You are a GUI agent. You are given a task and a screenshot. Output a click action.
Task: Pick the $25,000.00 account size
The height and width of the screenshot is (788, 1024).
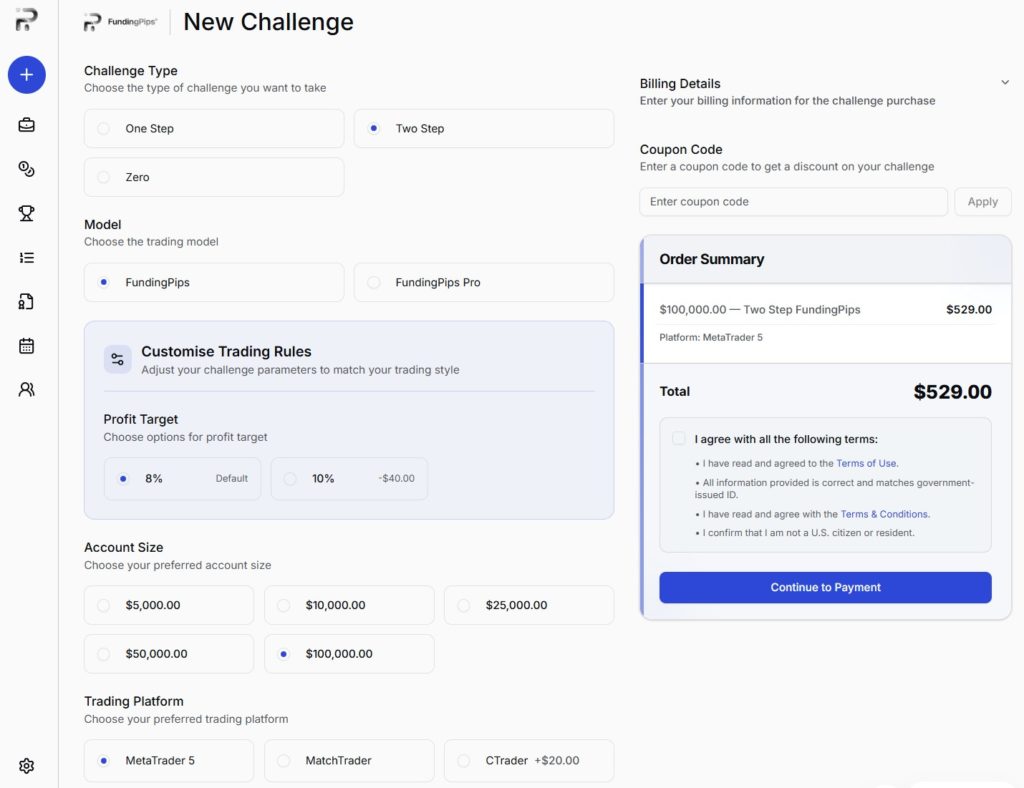(x=529, y=605)
